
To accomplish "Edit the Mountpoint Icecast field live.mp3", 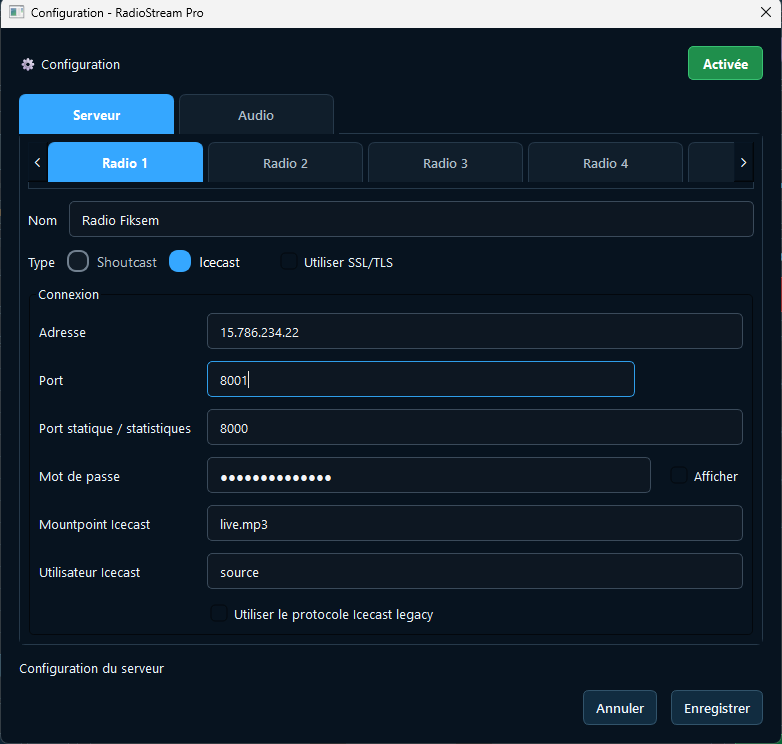I will pyautogui.click(x=475, y=523).
